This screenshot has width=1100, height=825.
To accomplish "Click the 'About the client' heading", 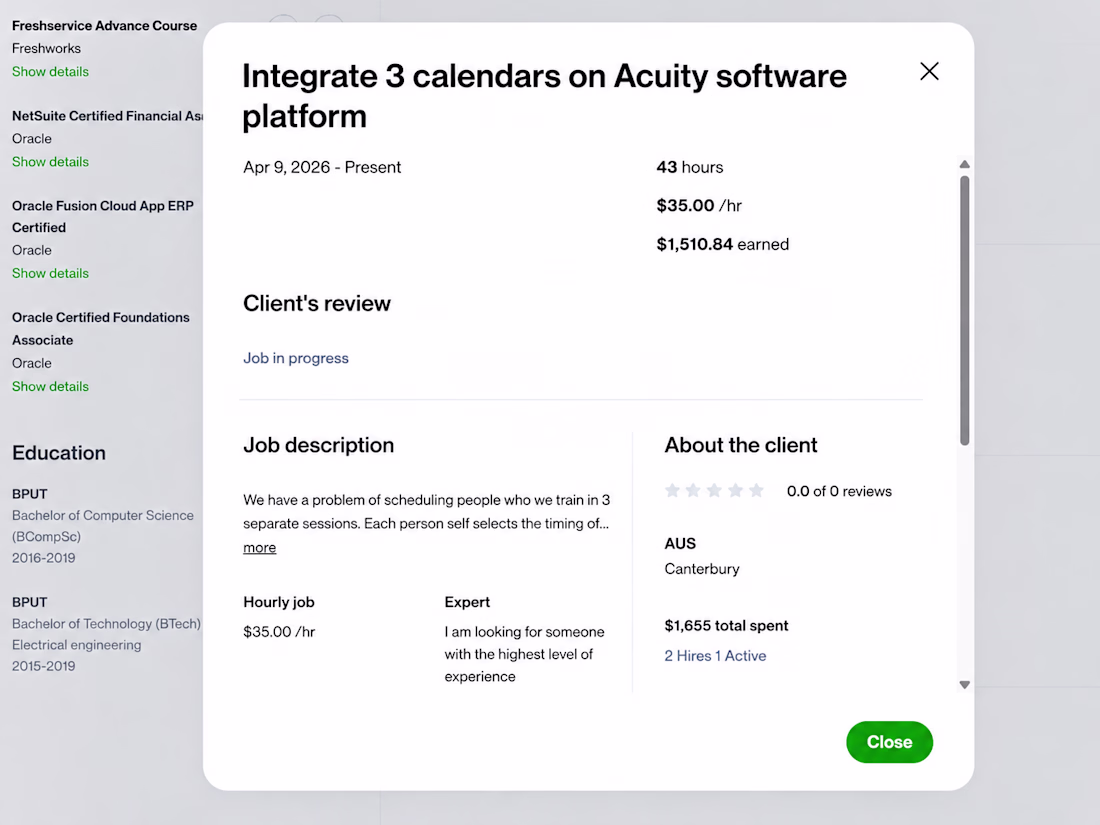I will [x=741, y=445].
